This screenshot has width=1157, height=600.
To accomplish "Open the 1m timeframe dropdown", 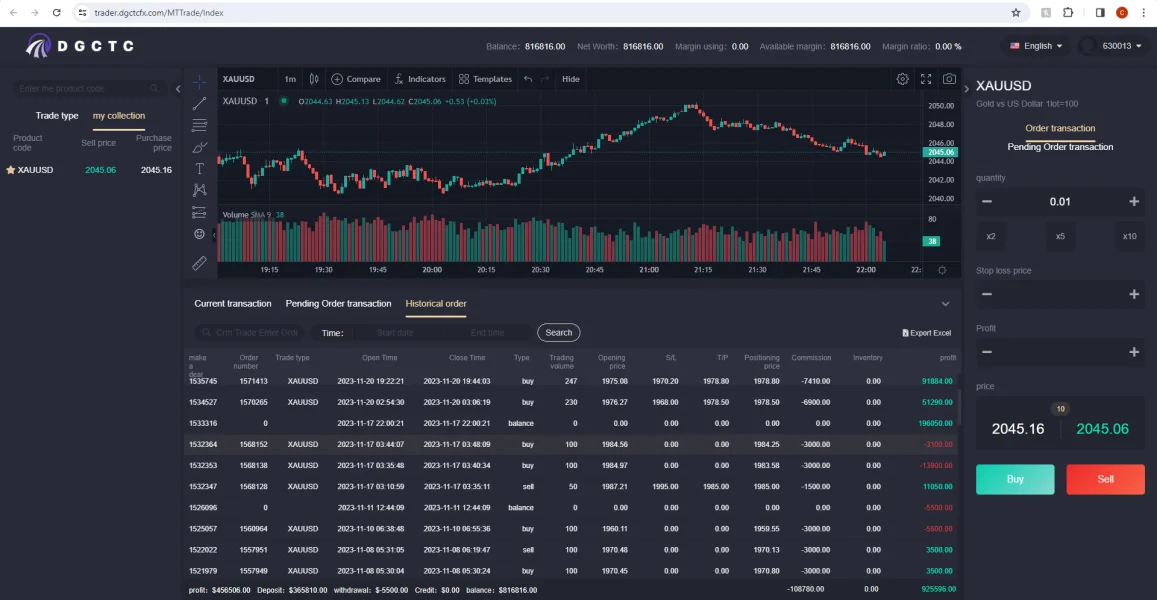I will [x=290, y=79].
